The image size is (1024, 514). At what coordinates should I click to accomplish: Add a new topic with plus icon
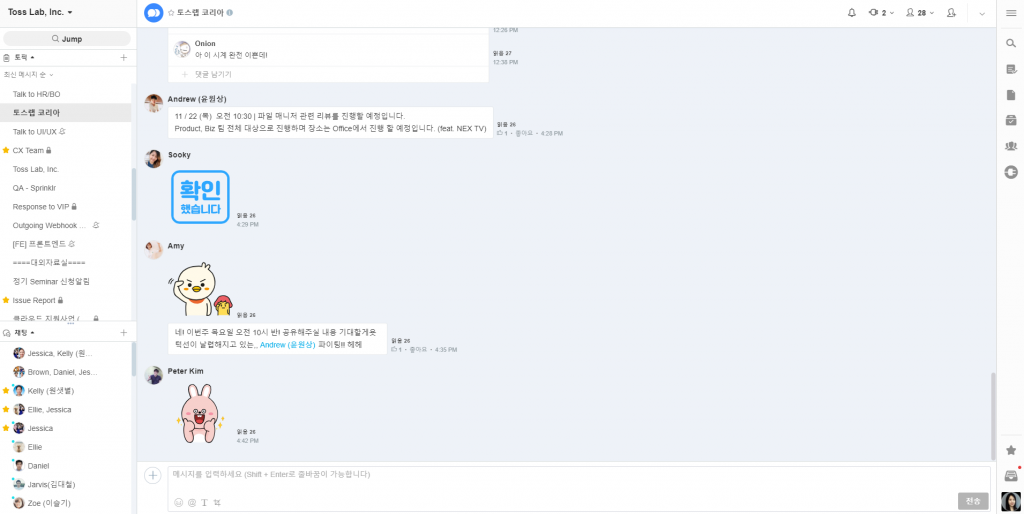coord(123,57)
